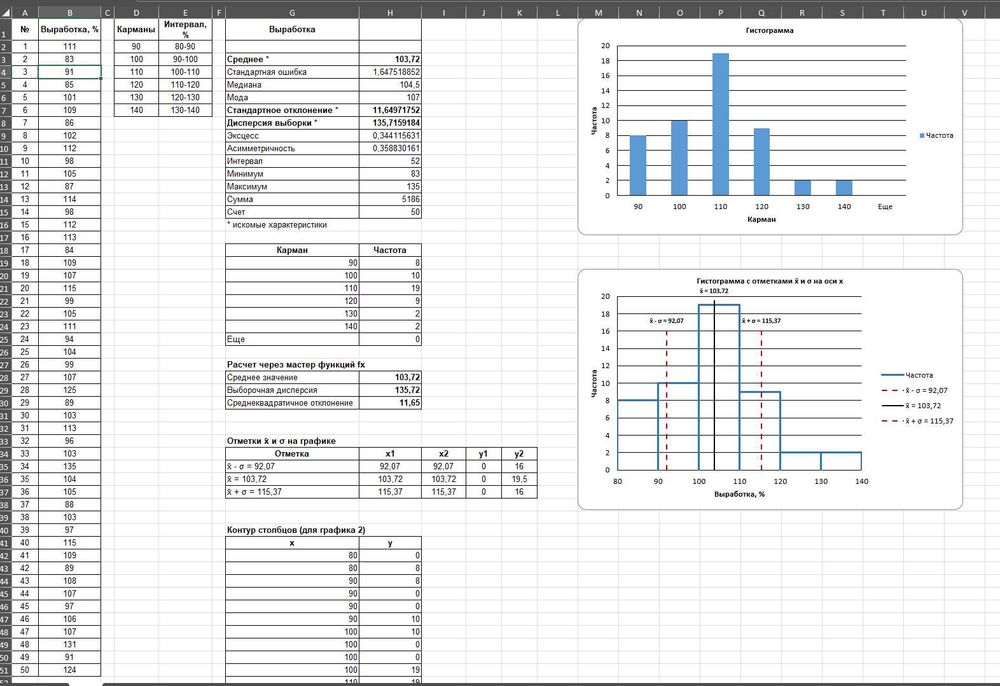Select the interval cell '80-90'
Image resolution: width=1000 pixels, height=686 pixels.
[x=185, y=47]
